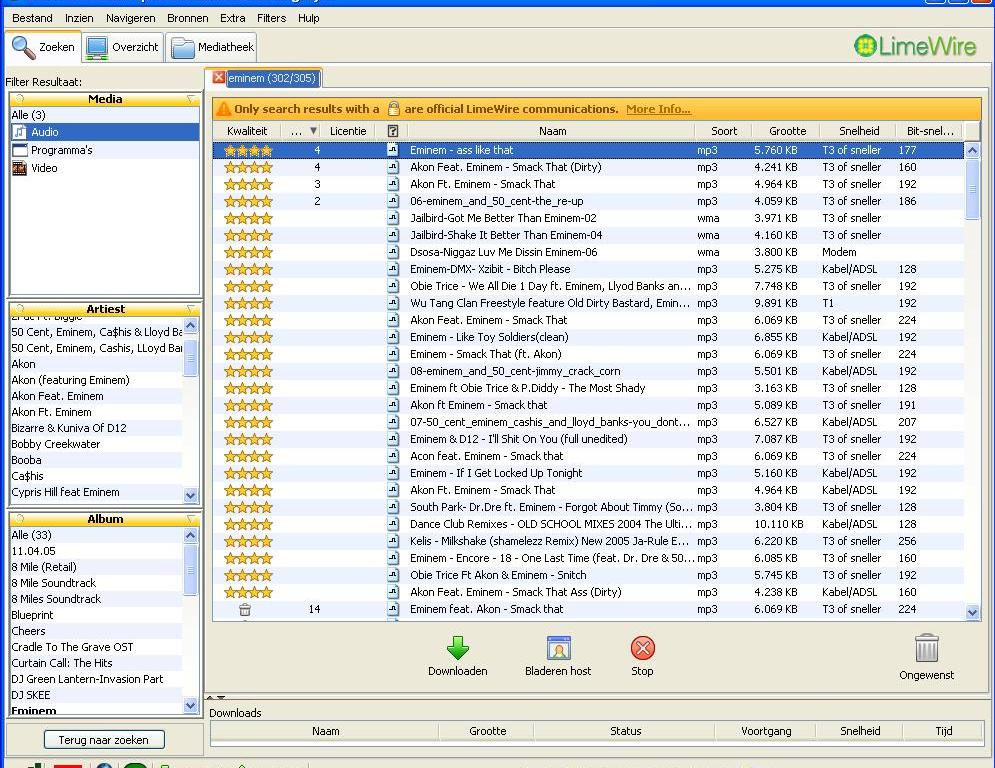Image resolution: width=995 pixels, height=768 pixels.
Task: Click the Bladeren host icon
Action: click(x=558, y=649)
